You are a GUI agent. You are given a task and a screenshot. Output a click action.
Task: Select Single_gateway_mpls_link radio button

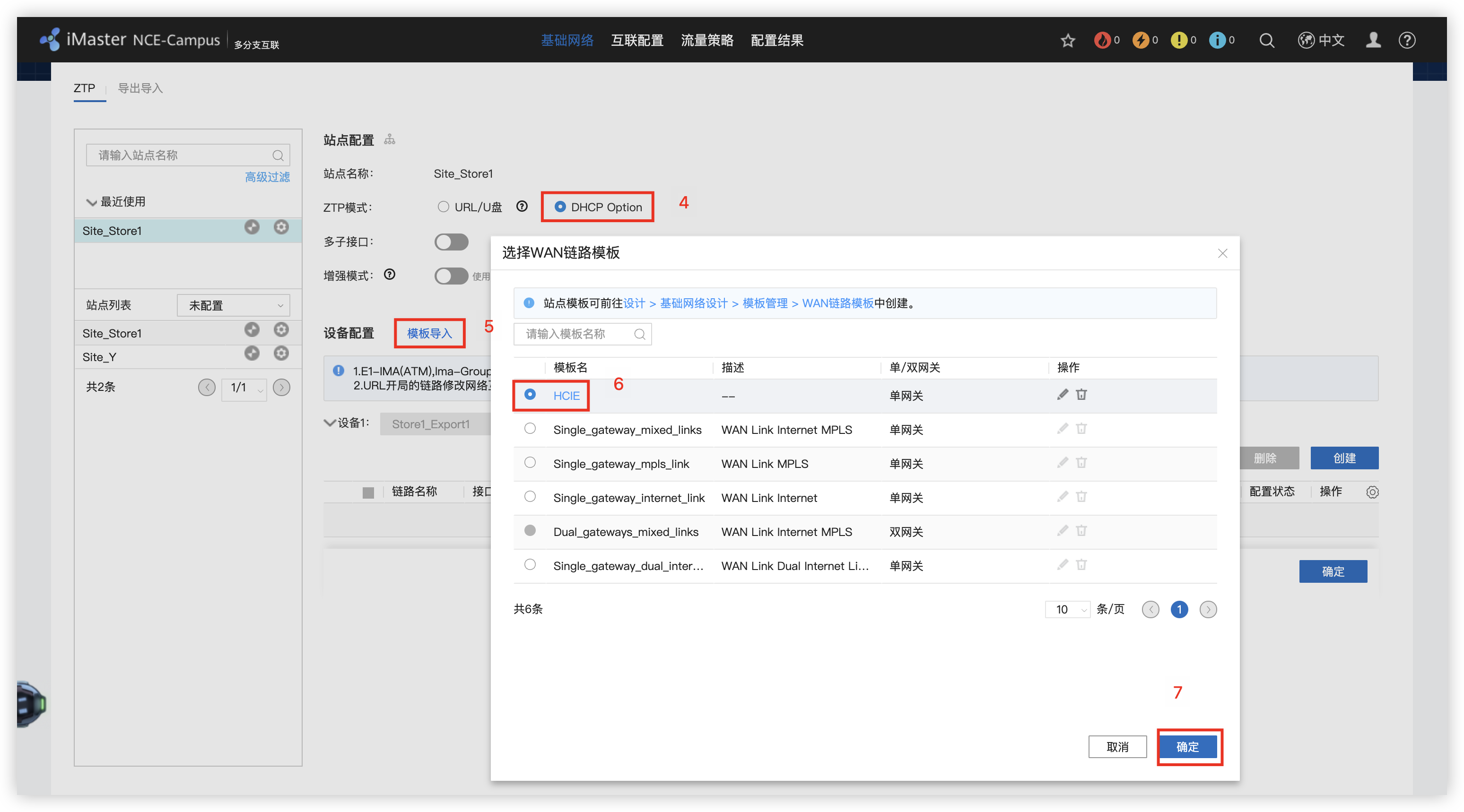(x=530, y=463)
